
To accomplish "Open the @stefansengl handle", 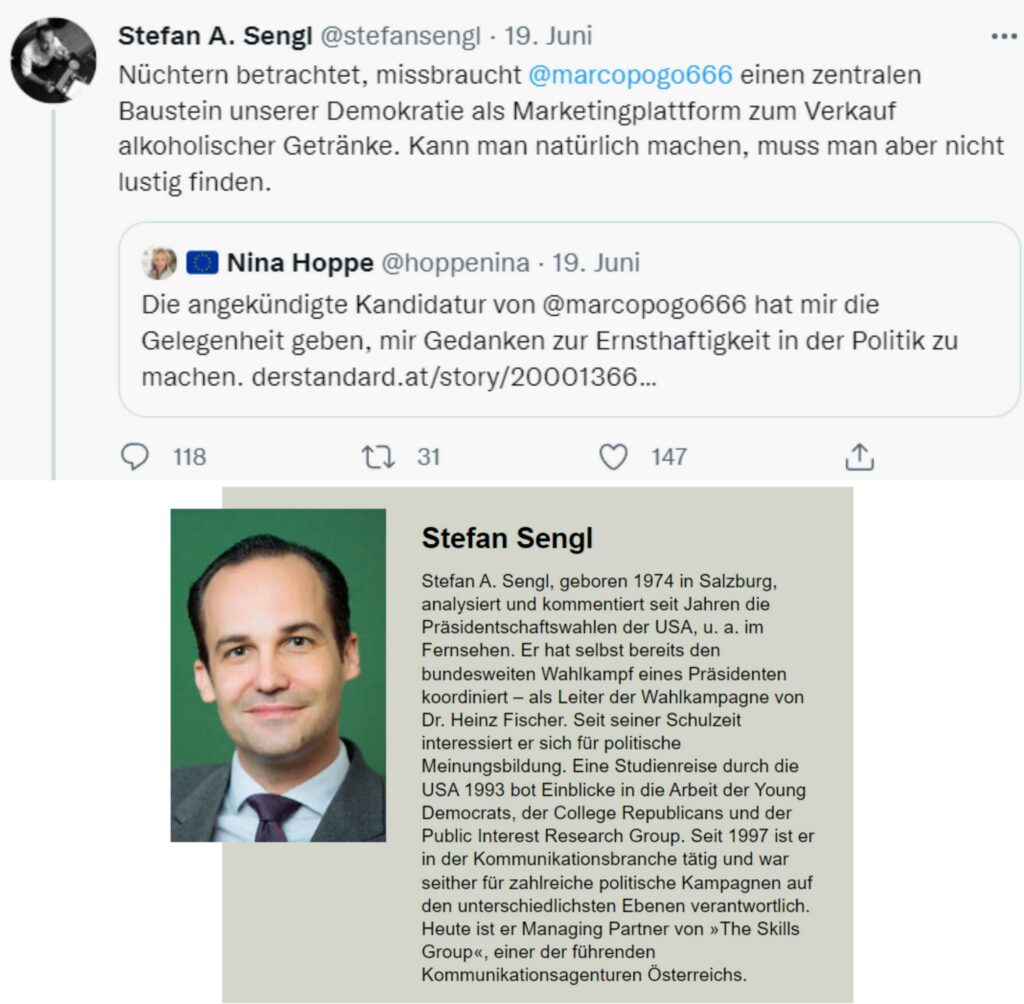I will click(400, 37).
